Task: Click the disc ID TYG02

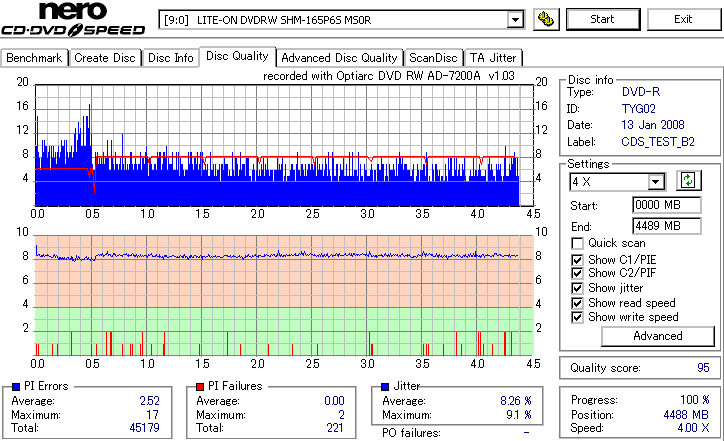Action: pyautogui.click(x=639, y=109)
